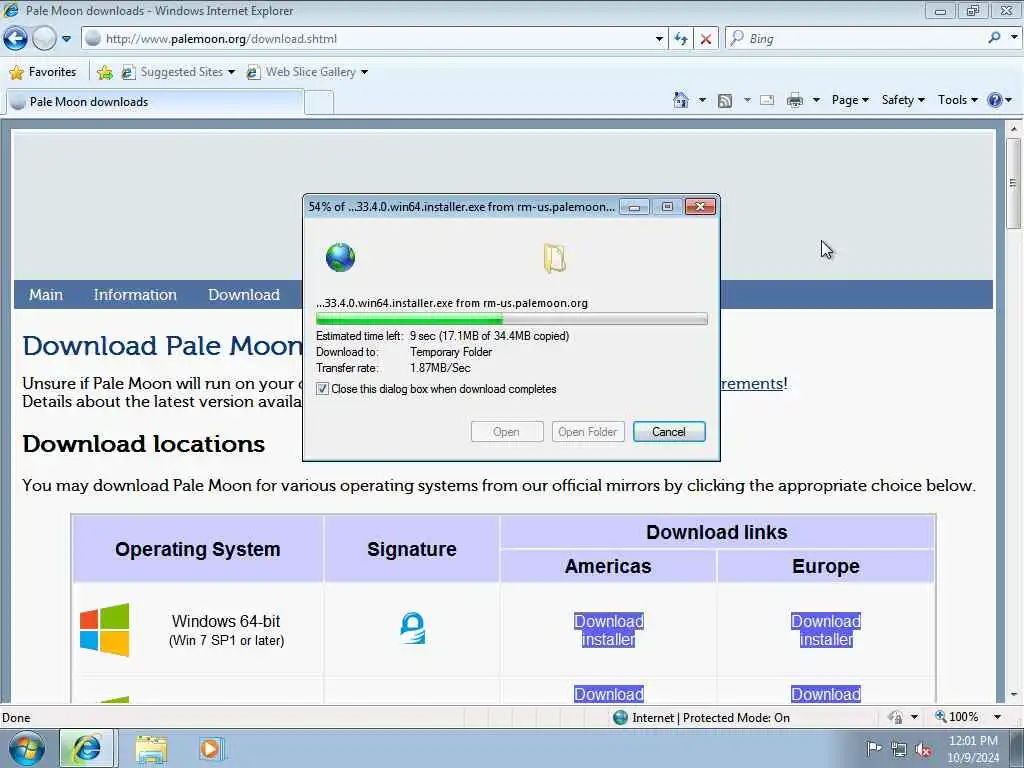The image size is (1024, 768).
Task: Click the vertical scrollbar thumb
Action: click(x=1013, y=183)
